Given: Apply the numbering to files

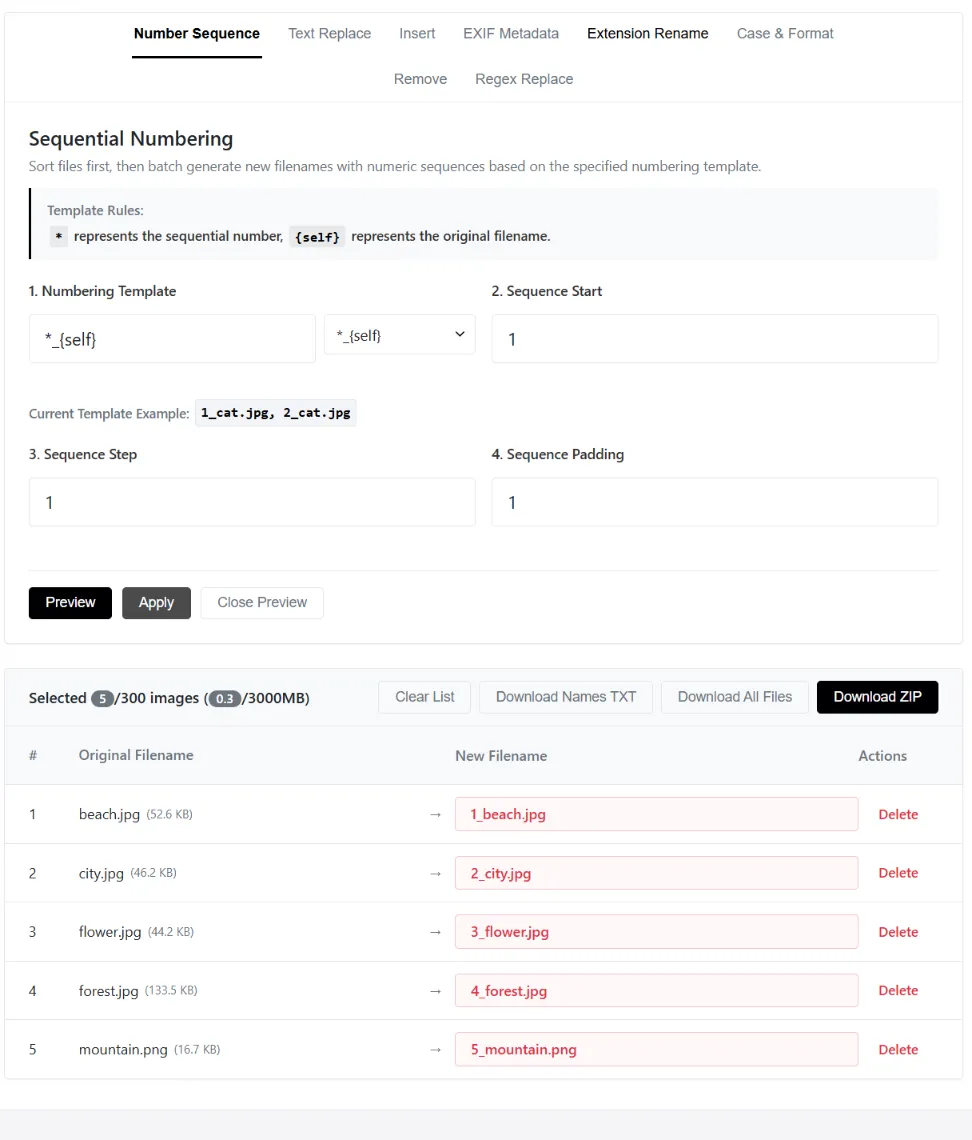Looking at the screenshot, I should pos(156,603).
